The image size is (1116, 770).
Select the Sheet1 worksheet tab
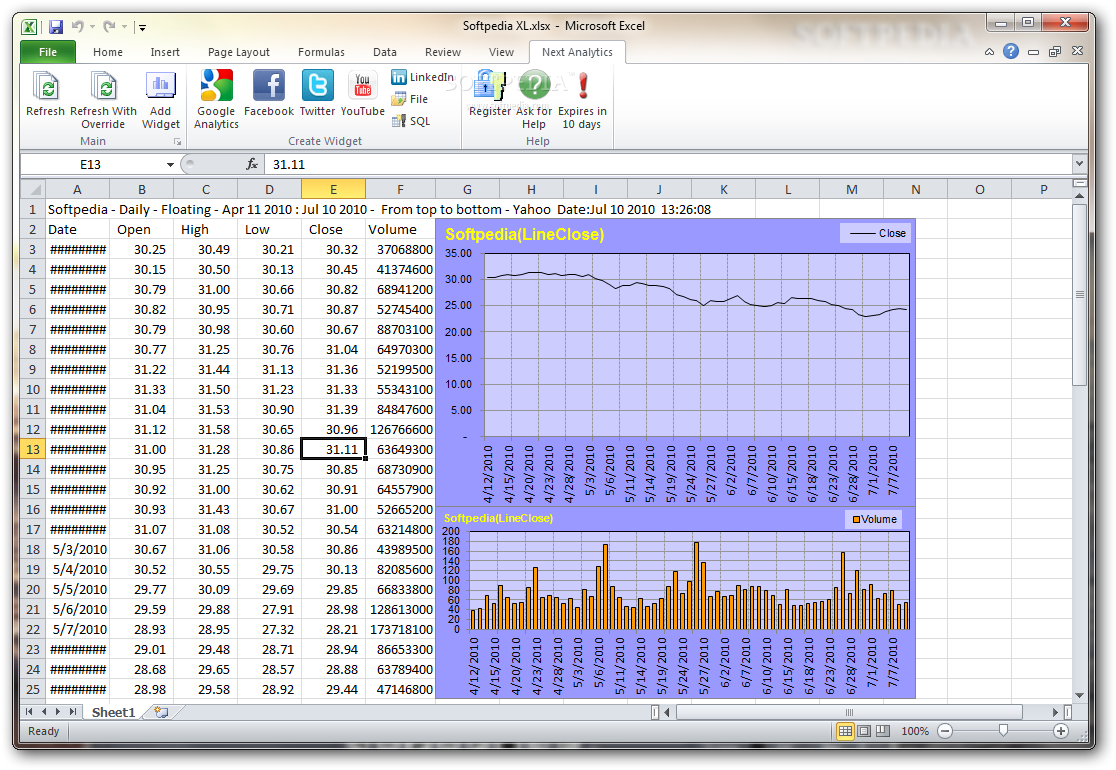pyautogui.click(x=113, y=712)
